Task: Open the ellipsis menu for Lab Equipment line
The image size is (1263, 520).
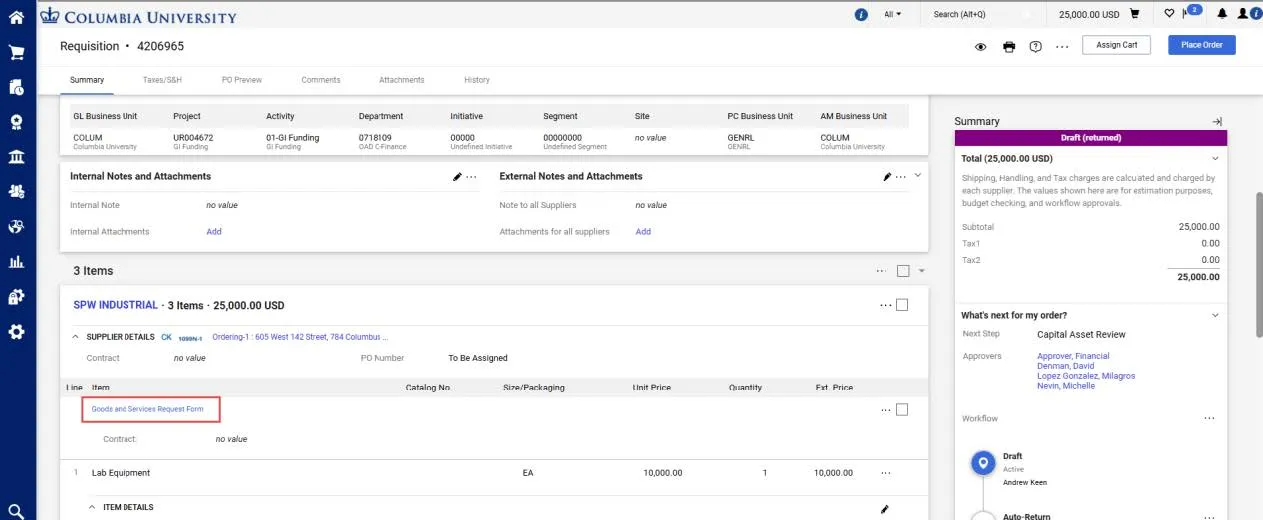Action: (885, 473)
